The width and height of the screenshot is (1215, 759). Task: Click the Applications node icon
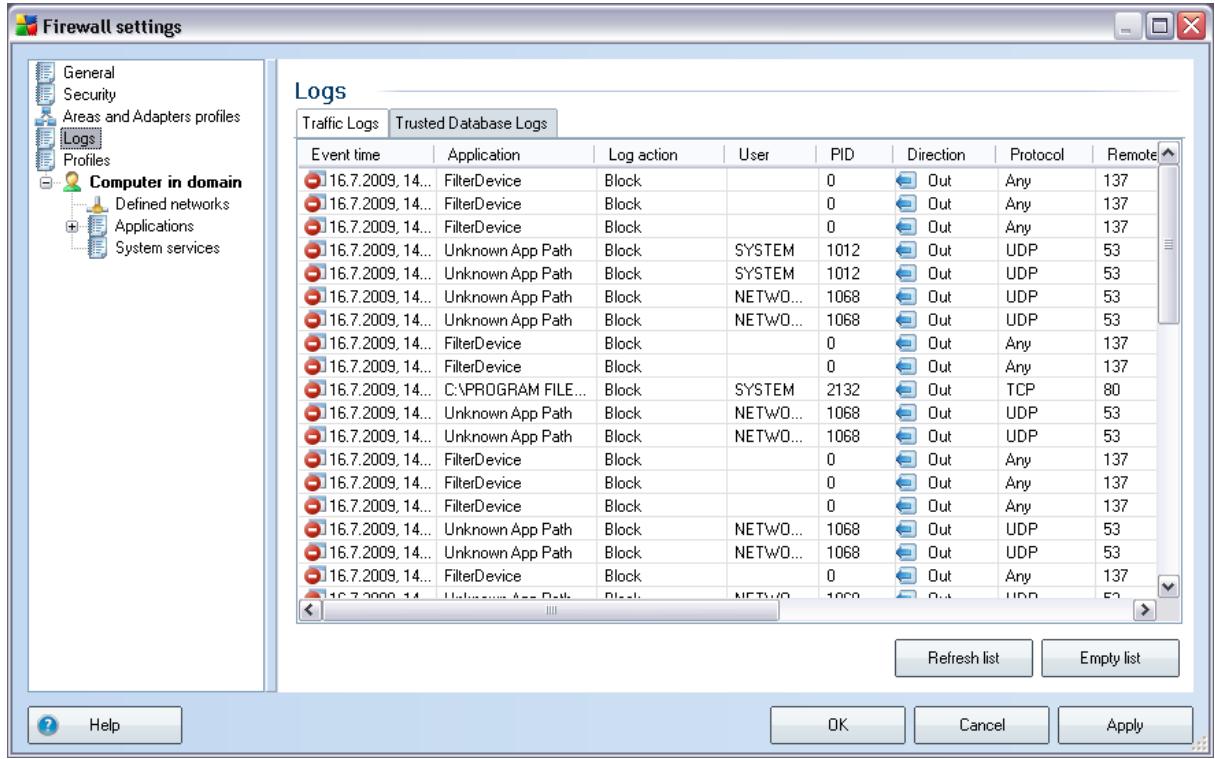pos(99,226)
